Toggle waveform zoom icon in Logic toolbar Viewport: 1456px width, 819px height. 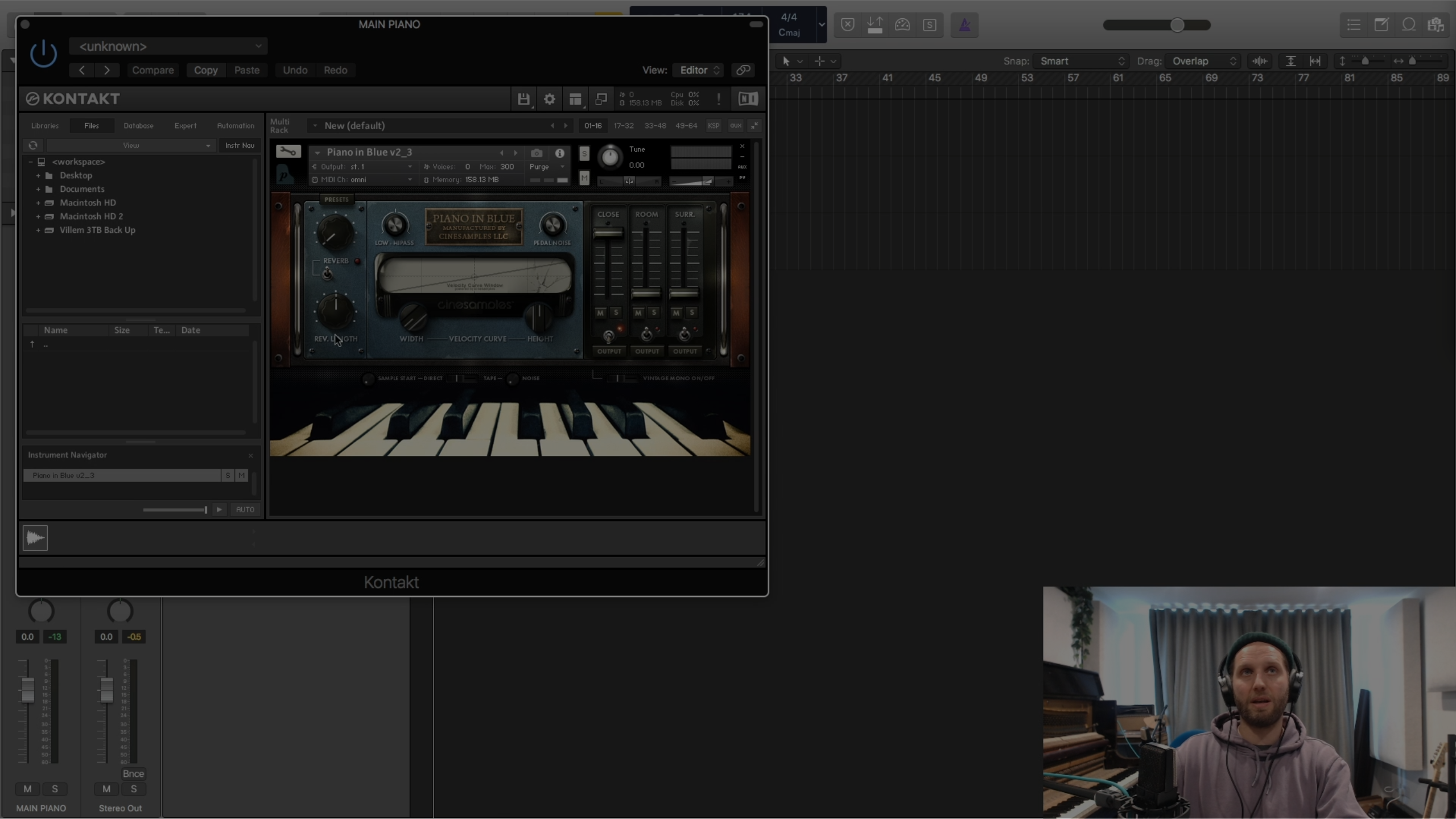click(1260, 61)
